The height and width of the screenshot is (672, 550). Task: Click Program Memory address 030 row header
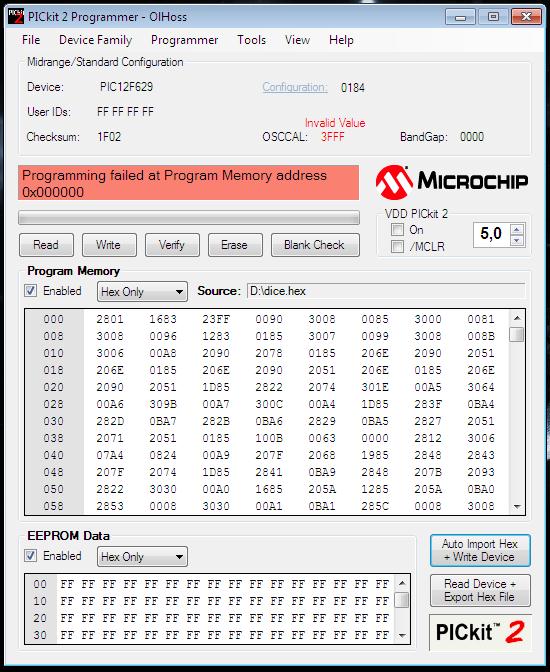point(54,421)
